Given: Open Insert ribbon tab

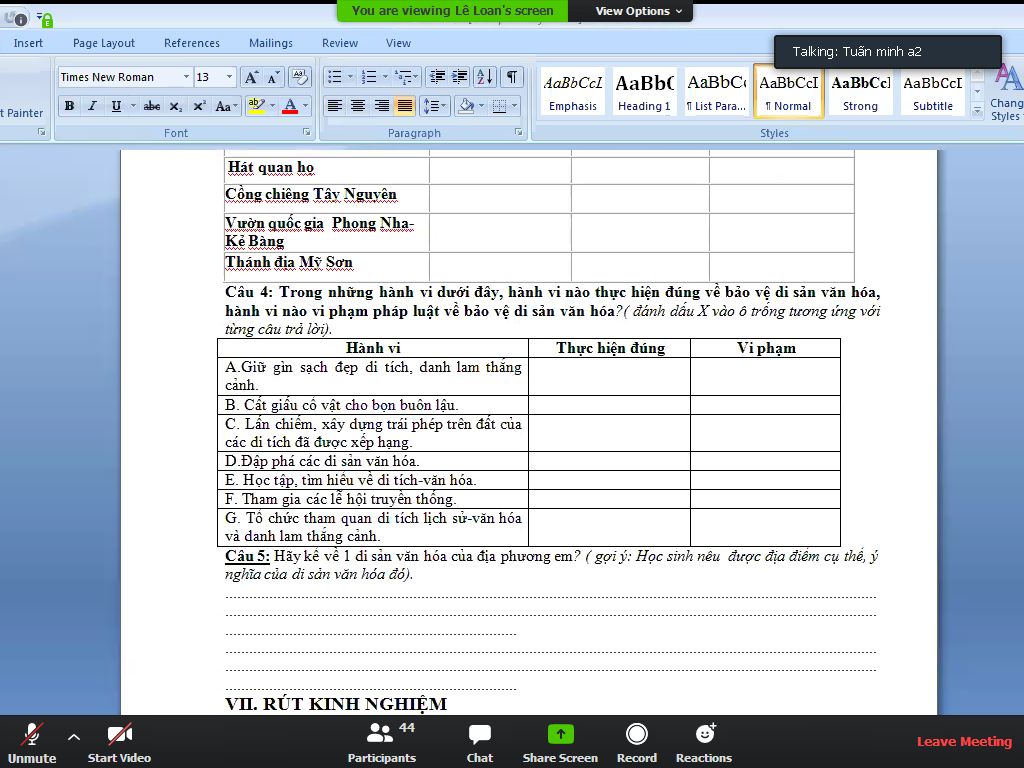Looking at the screenshot, I should click(x=28, y=43).
